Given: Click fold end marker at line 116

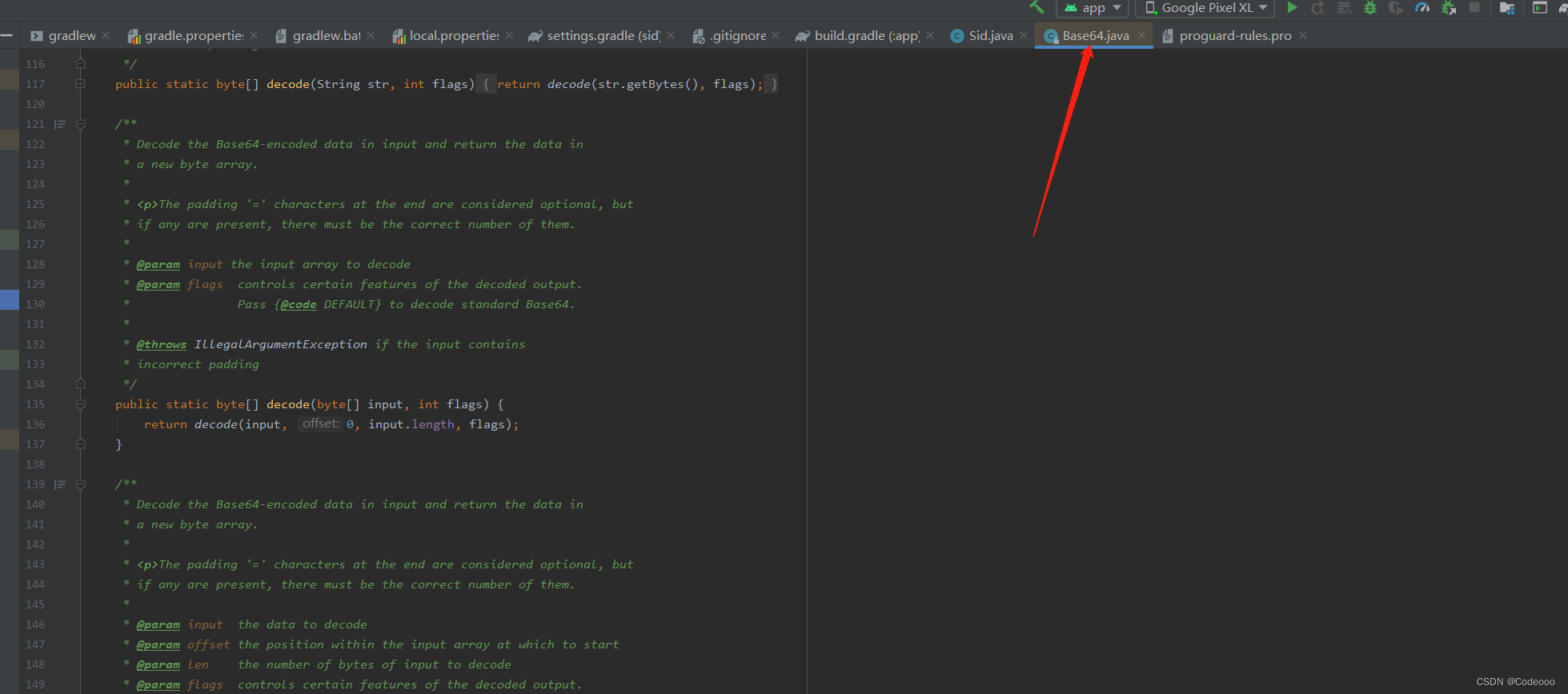Looking at the screenshot, I should pos(80,64).
